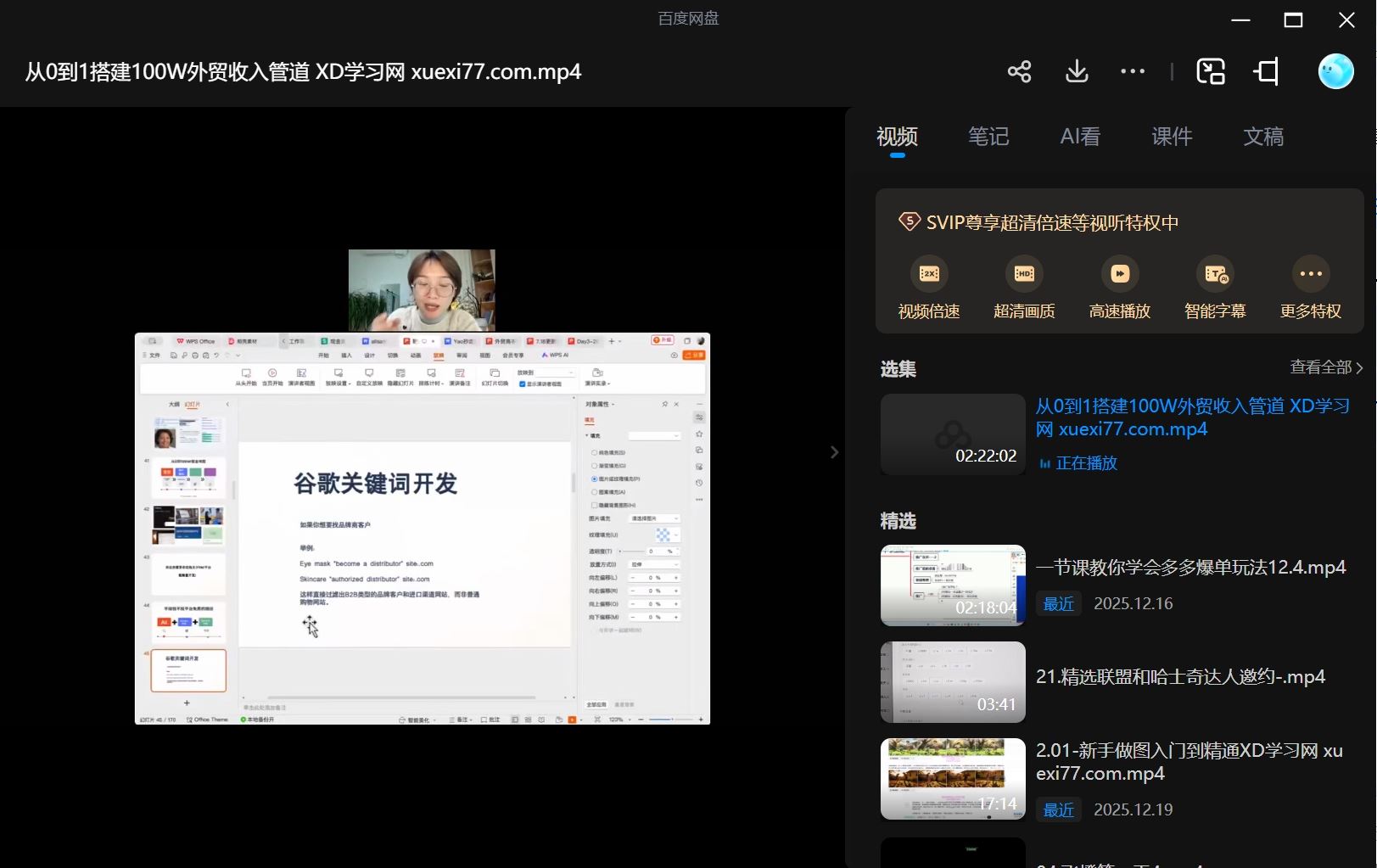Click the video rotate/flip icon near top right
This screenshot has width=1377, height=868.
click(x=1265, y=71)
